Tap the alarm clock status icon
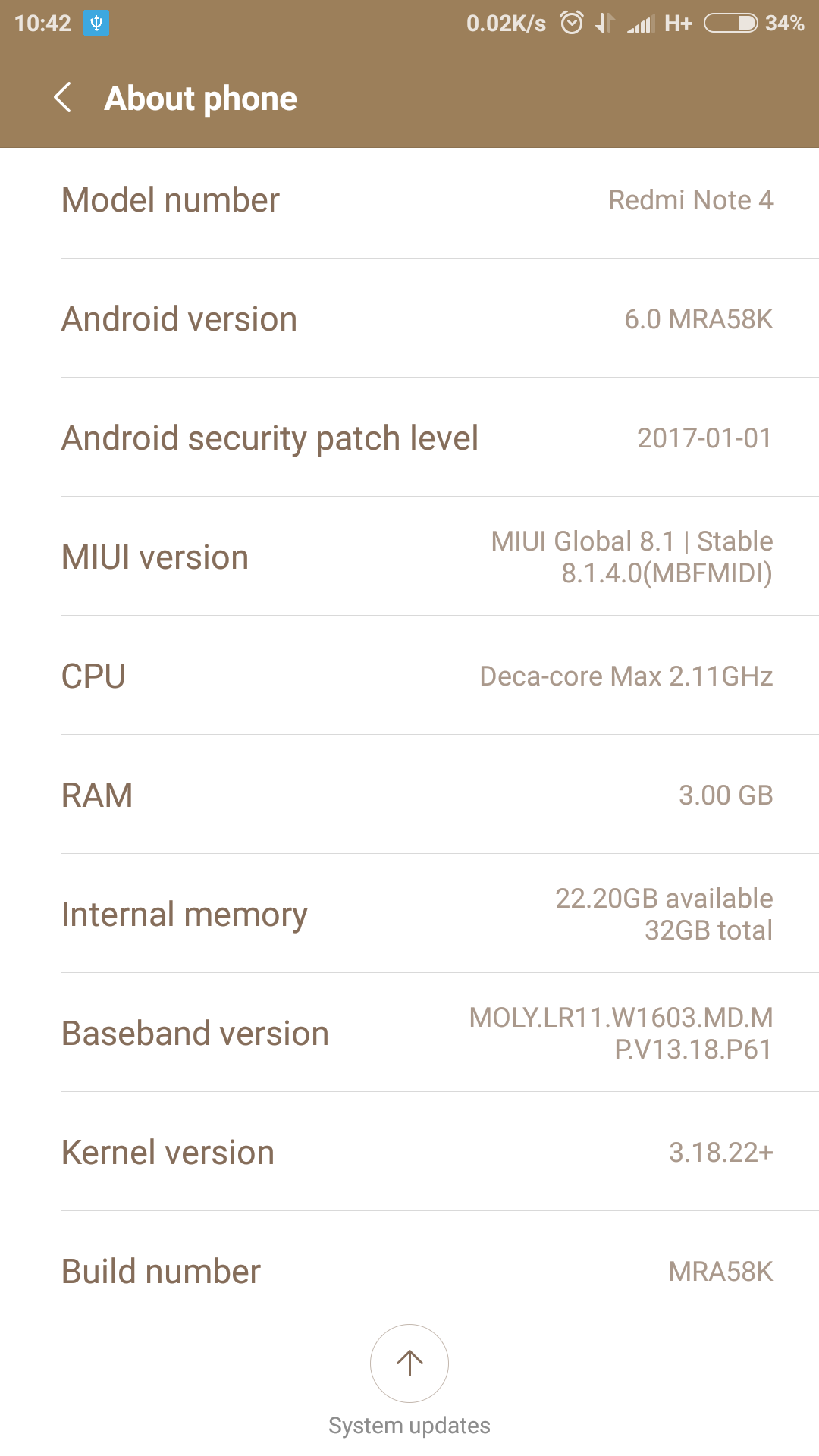 pyautogui.click(x=572, y=24)
